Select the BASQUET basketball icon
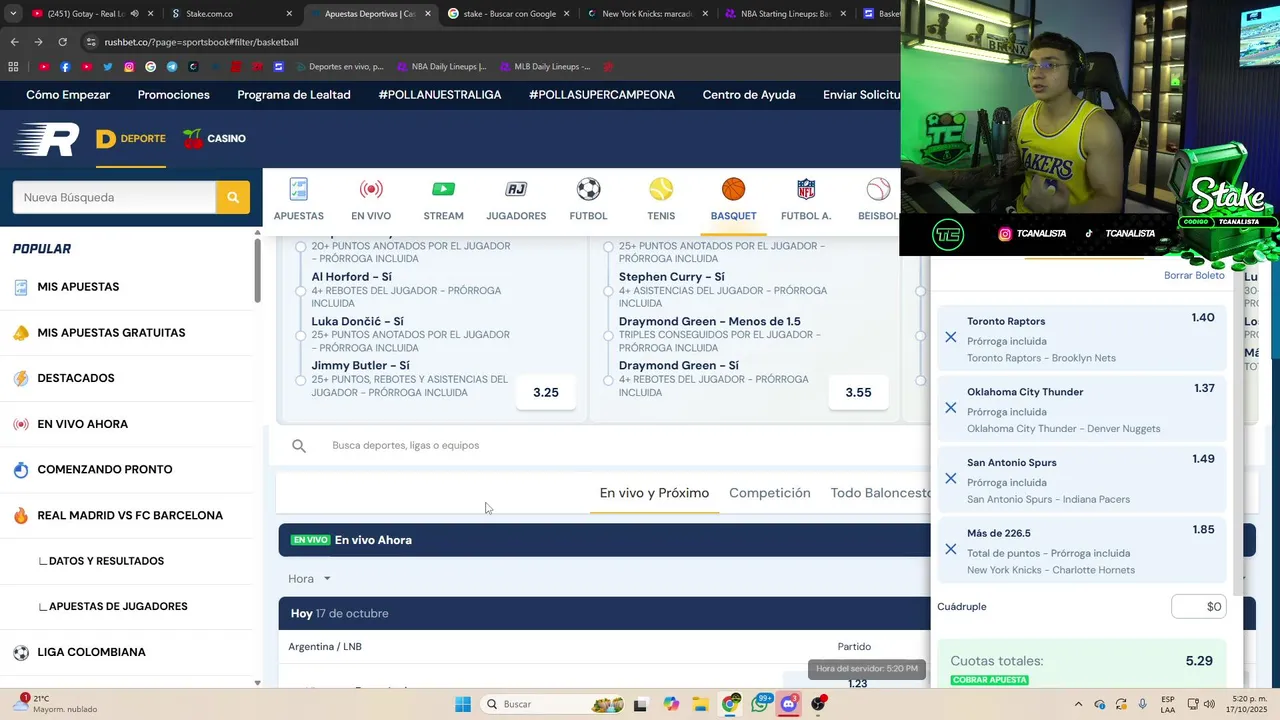Viewport: 1280px width, 720px height. coord(733,190)
